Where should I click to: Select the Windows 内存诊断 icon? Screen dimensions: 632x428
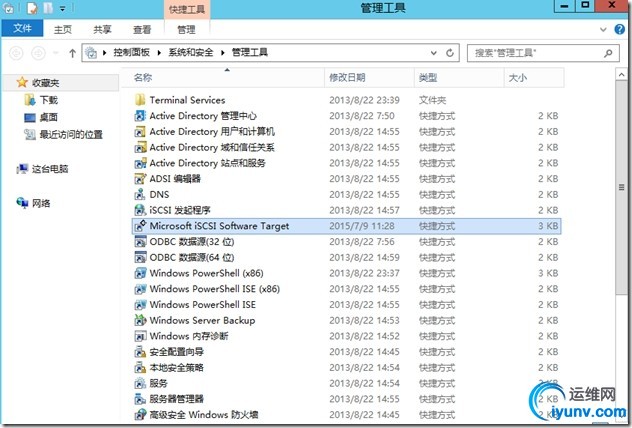[140, 336]
